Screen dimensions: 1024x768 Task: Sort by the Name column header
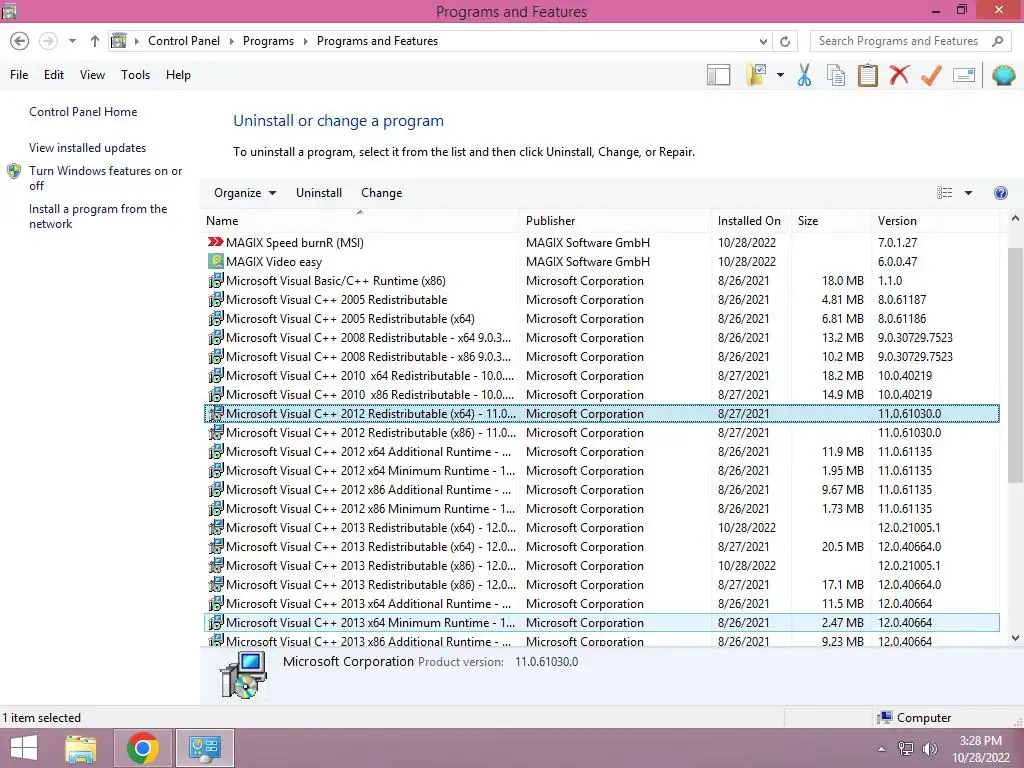[x=360, y=221]
